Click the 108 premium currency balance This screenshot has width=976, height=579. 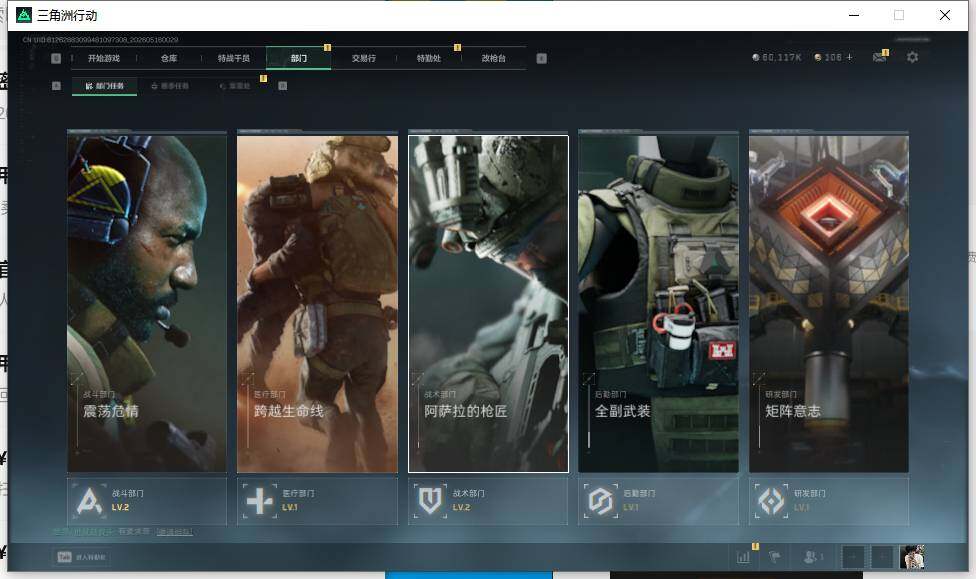pos(828,57)
